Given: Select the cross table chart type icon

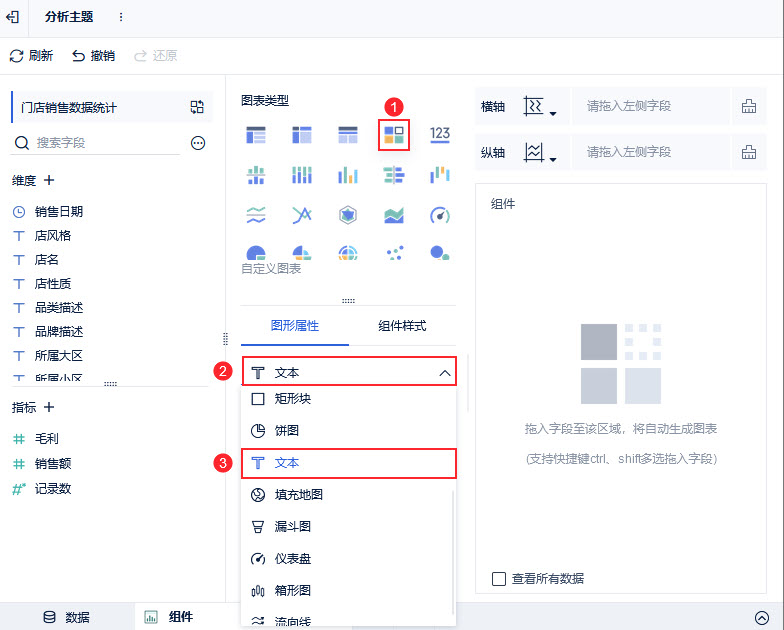Looking at the screenshot, I should [302, 135].
